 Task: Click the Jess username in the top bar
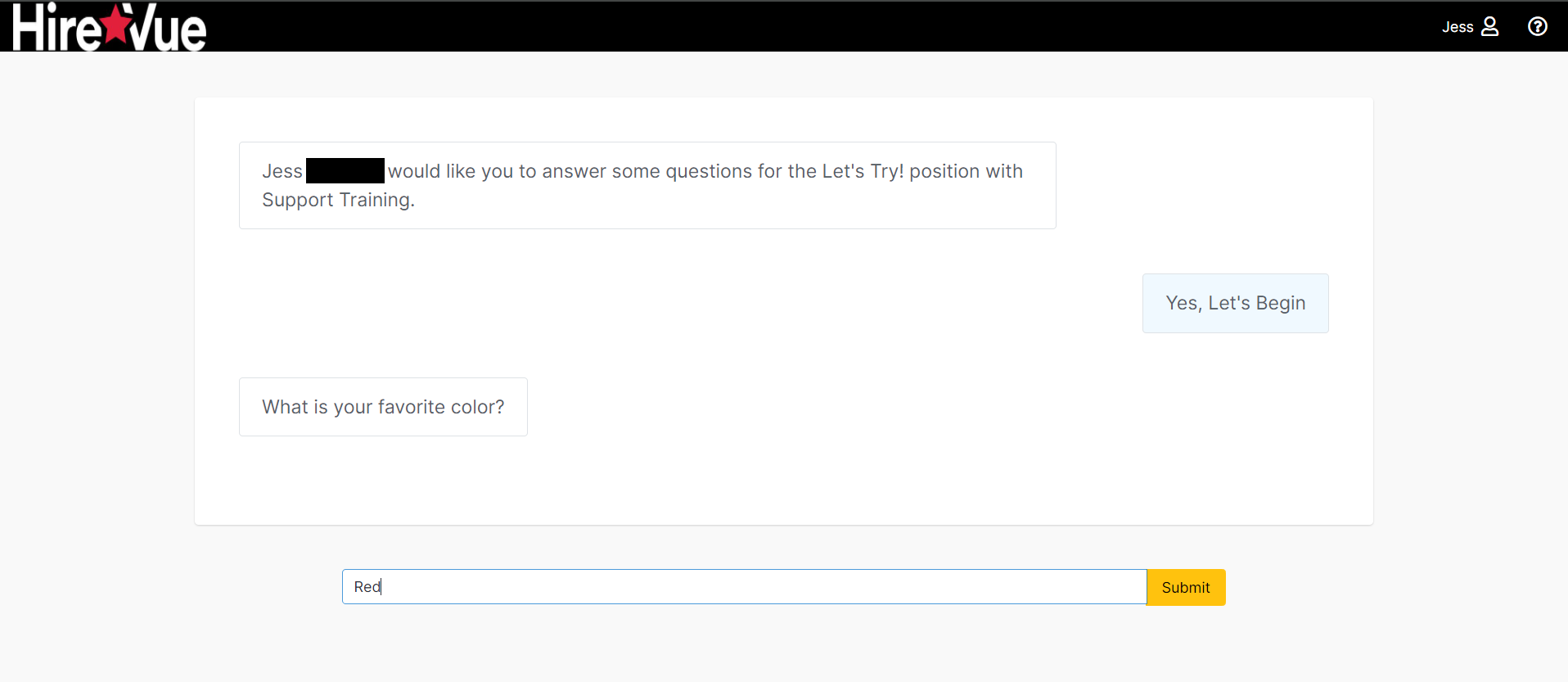point(1458,26)
